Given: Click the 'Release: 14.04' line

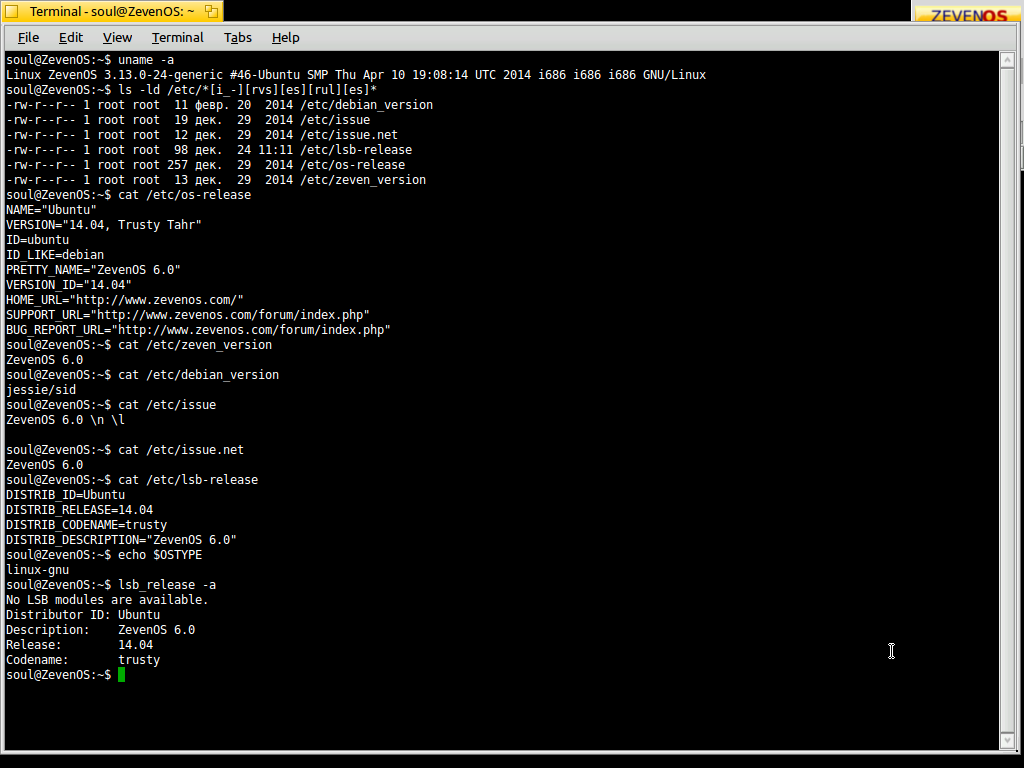Looking at the screenshot, I should point(80,646).
